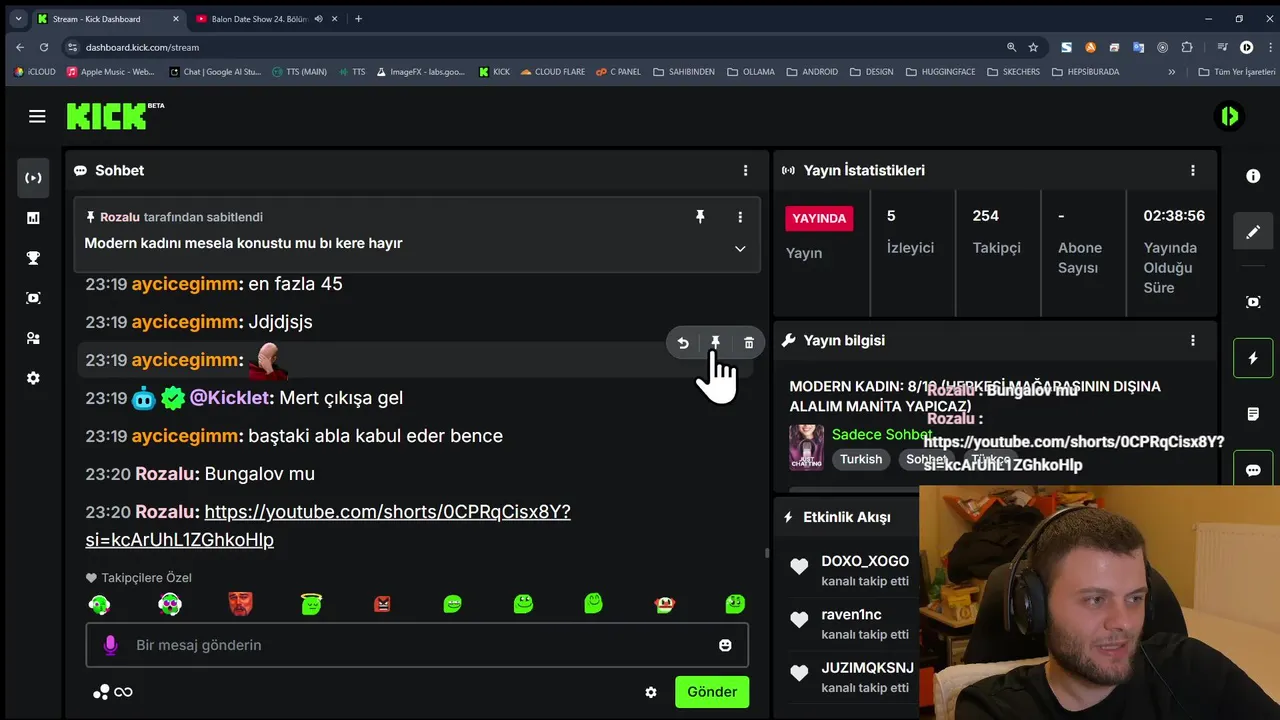Select the message 'başтaki abla kabul eder bence'

375,436
